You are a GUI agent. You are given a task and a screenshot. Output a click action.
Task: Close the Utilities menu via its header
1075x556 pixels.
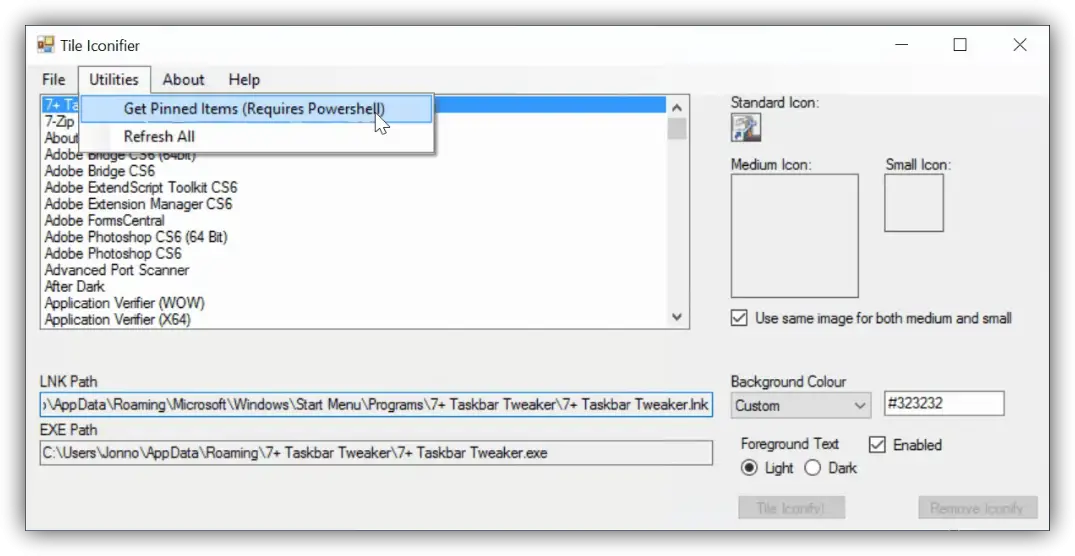(x=114, y=80)
